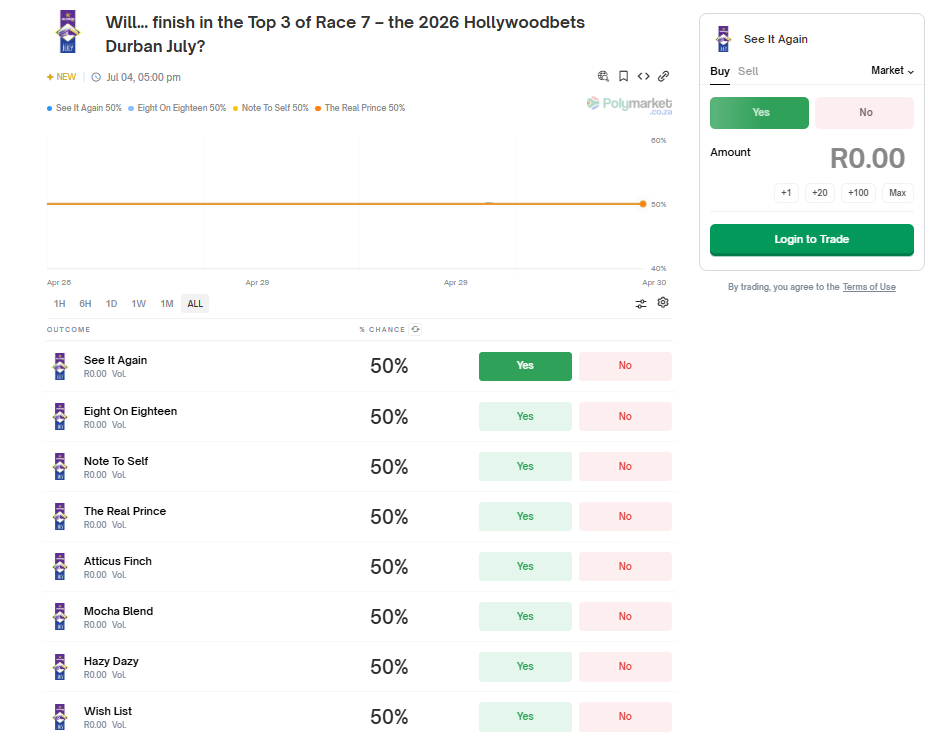
Task: Click Note To Self 50% legend entry
Action: [271, 108]
